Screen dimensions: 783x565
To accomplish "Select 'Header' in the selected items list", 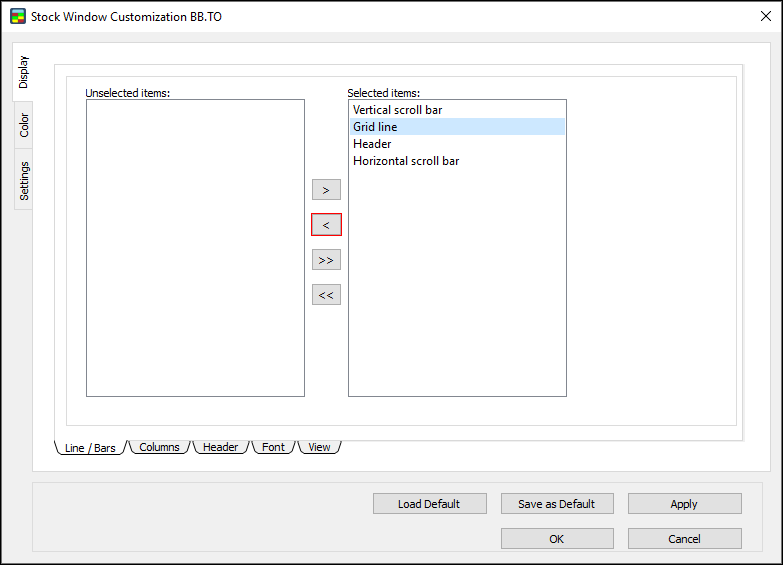I will (x=372, y=144).
